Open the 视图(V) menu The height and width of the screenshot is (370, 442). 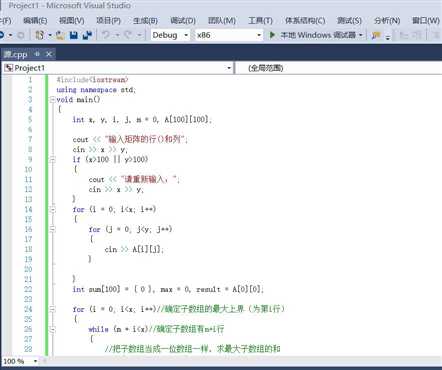coord(71,21)
